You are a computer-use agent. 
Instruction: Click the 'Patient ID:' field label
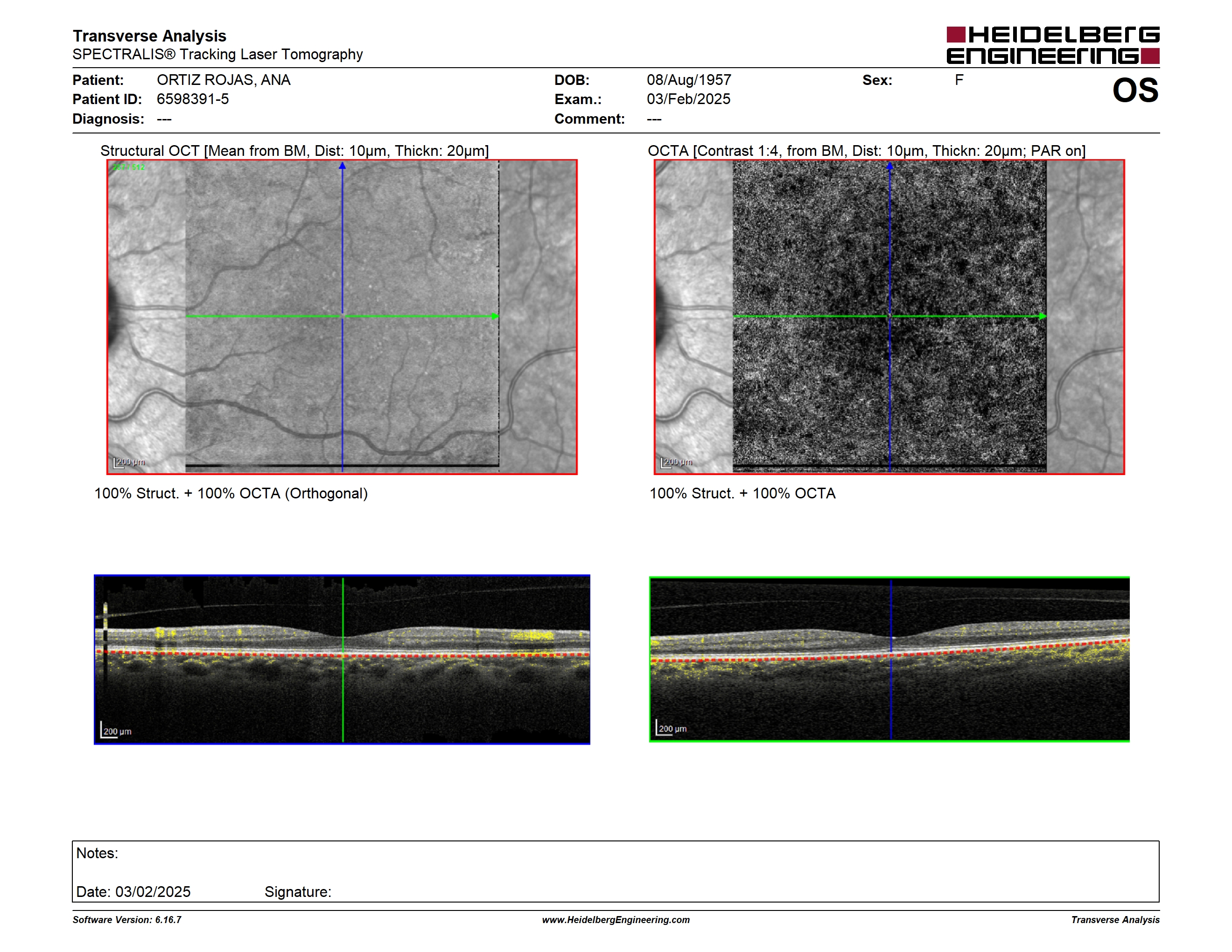pyautogui.click(x=107, y=99)
